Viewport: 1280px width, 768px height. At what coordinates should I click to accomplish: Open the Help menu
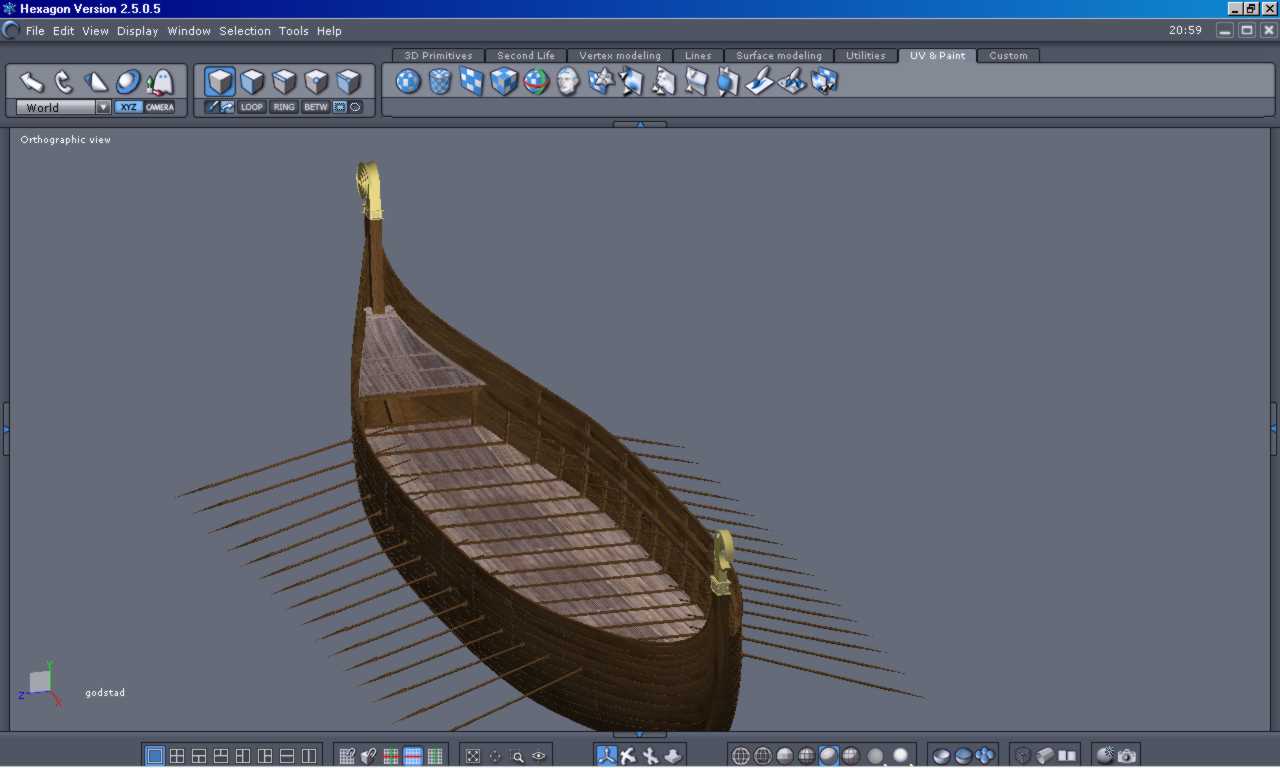click(329, 31)
